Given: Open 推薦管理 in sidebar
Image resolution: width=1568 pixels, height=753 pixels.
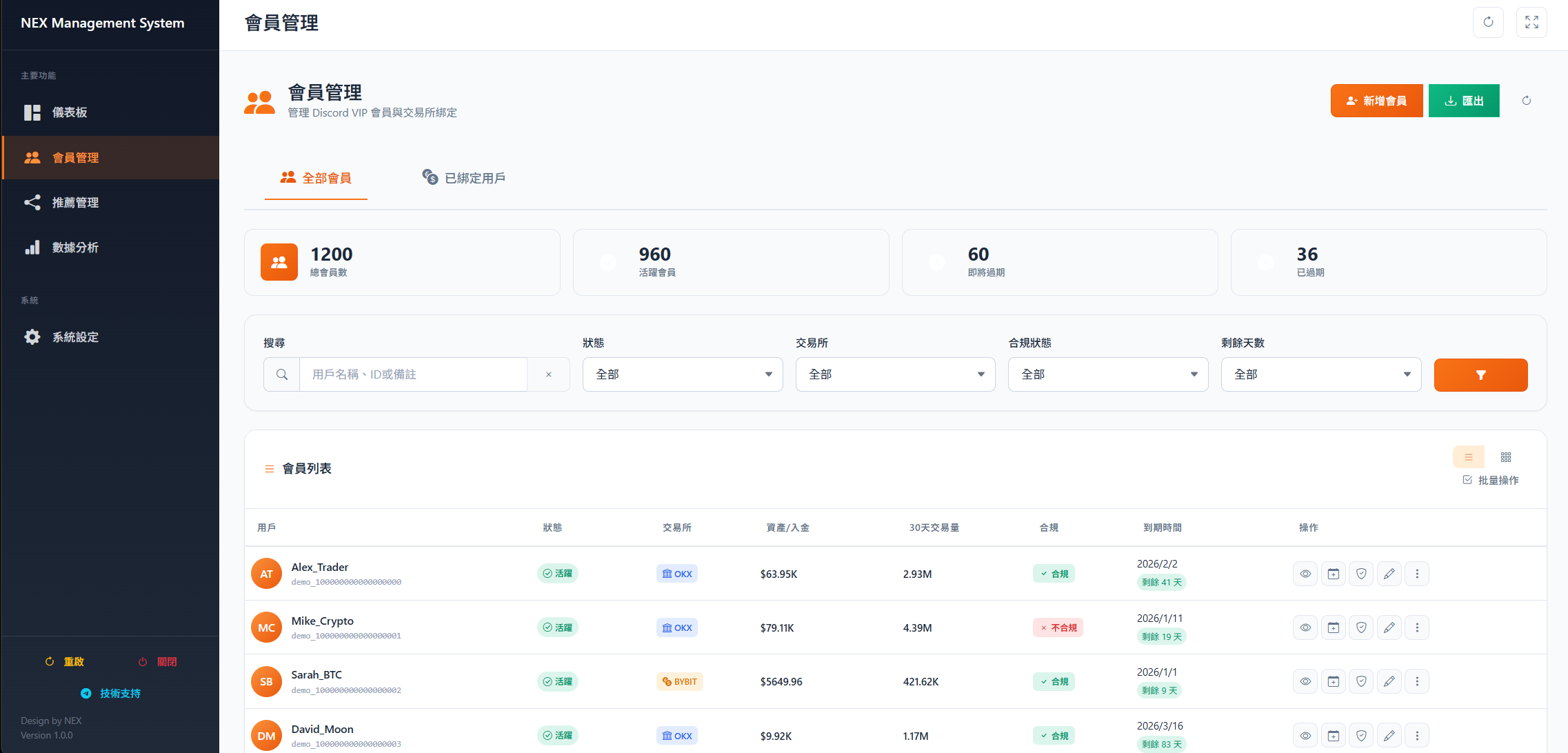Looking at the screenshot, I should 75,203.
